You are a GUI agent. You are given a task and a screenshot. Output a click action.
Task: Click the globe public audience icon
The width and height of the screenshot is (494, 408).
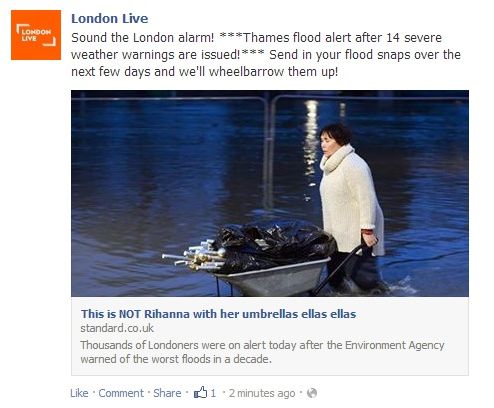click(x=312, y=393)
